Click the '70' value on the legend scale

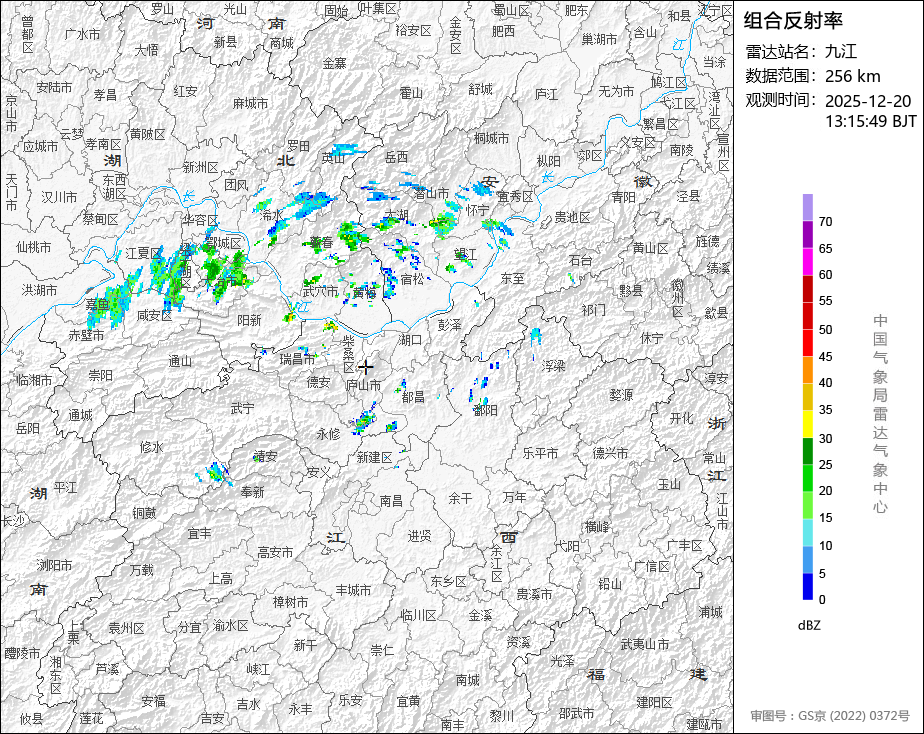click(x=826, y=222)
